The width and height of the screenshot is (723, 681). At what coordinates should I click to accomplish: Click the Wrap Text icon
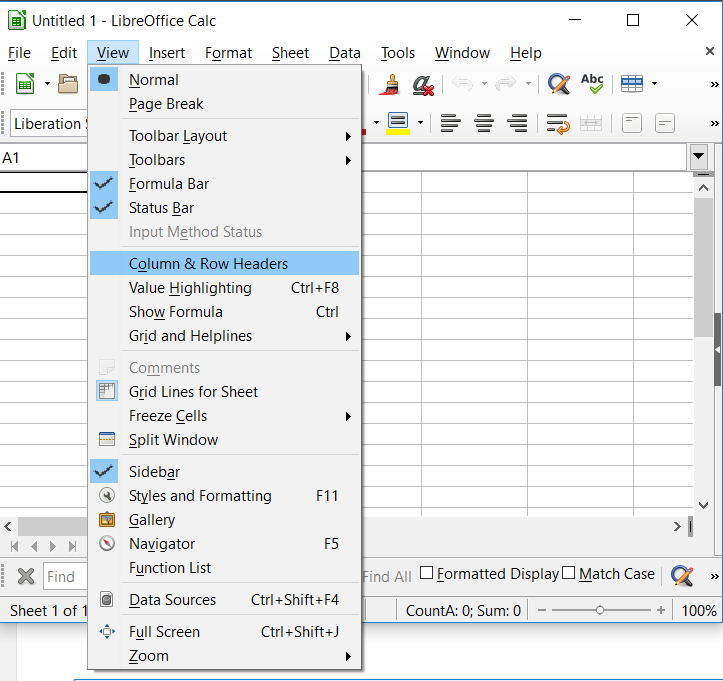point(558,124)
